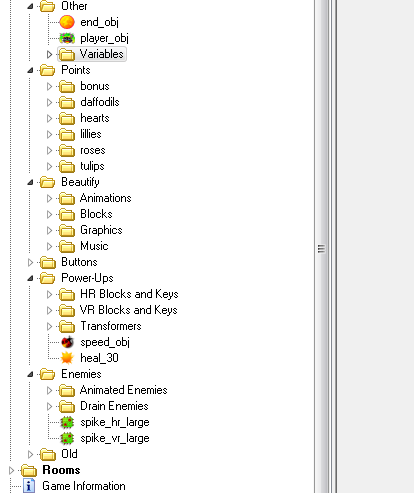This screenshot has height=493, width=414.
Task: Select the spike_hr_large label
Action: (115, 422)
